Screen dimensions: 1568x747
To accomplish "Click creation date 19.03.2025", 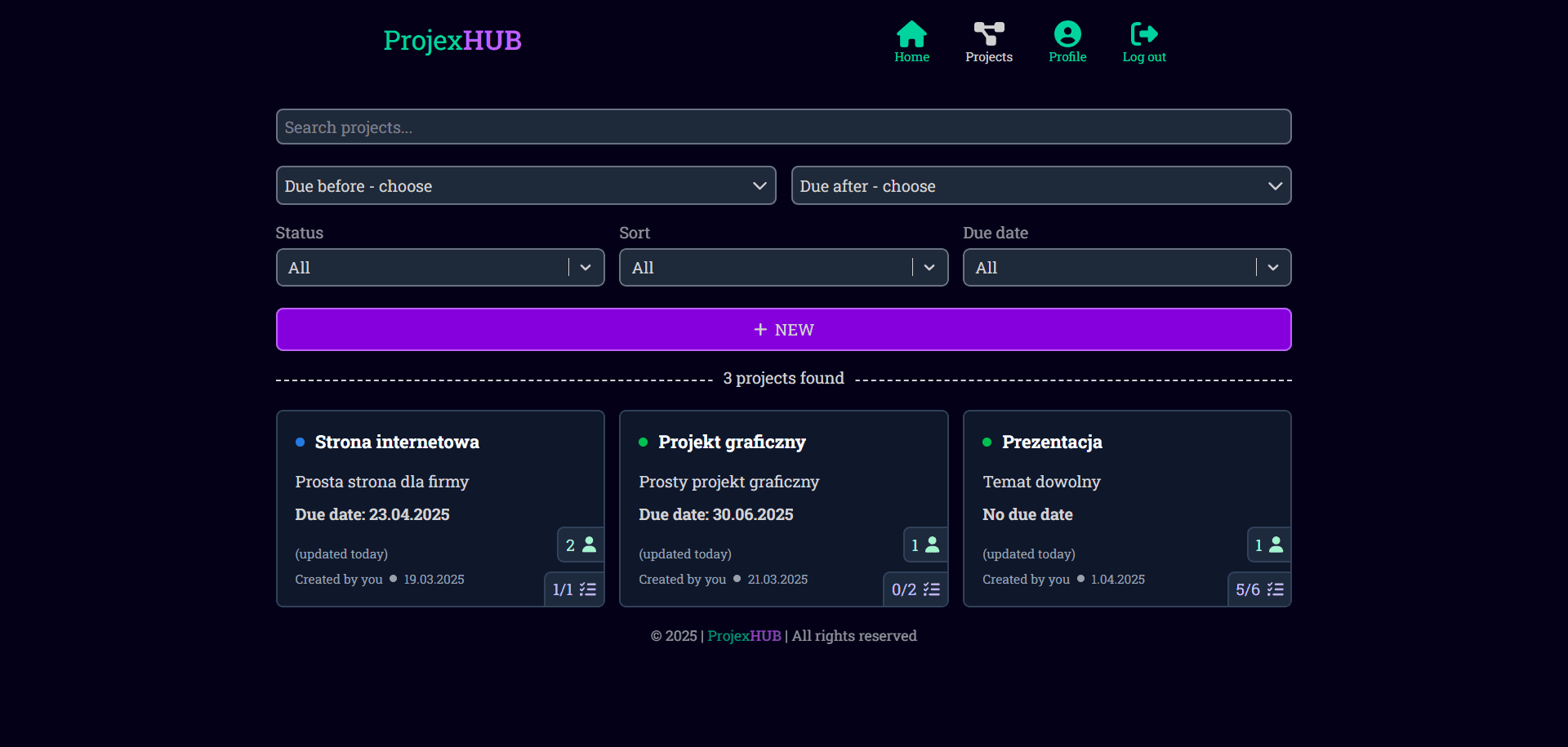I will 434,579.
